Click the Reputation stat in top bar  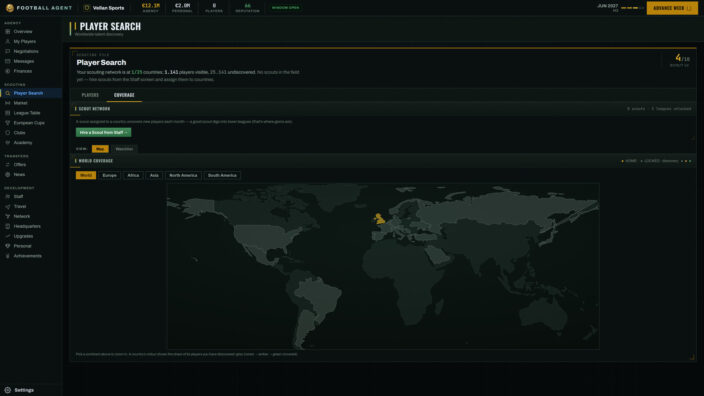tap(247, 8)
